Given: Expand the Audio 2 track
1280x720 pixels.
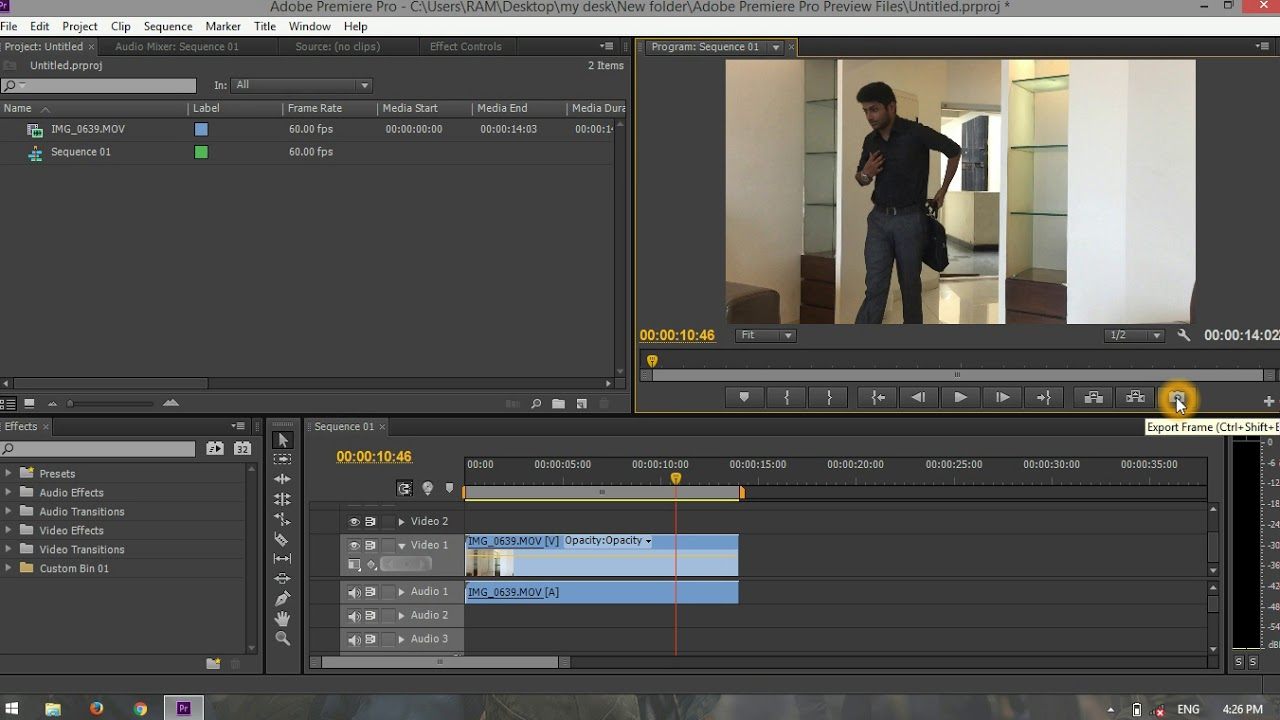Looking at the screenshot, I should (401, 615).
